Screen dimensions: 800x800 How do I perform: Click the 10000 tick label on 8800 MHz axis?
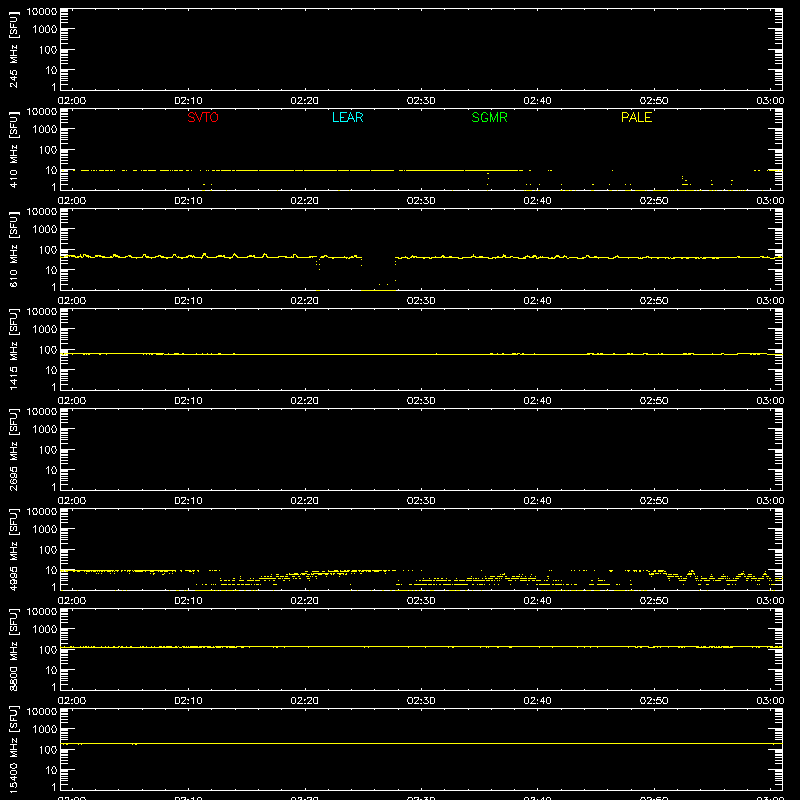42,612
